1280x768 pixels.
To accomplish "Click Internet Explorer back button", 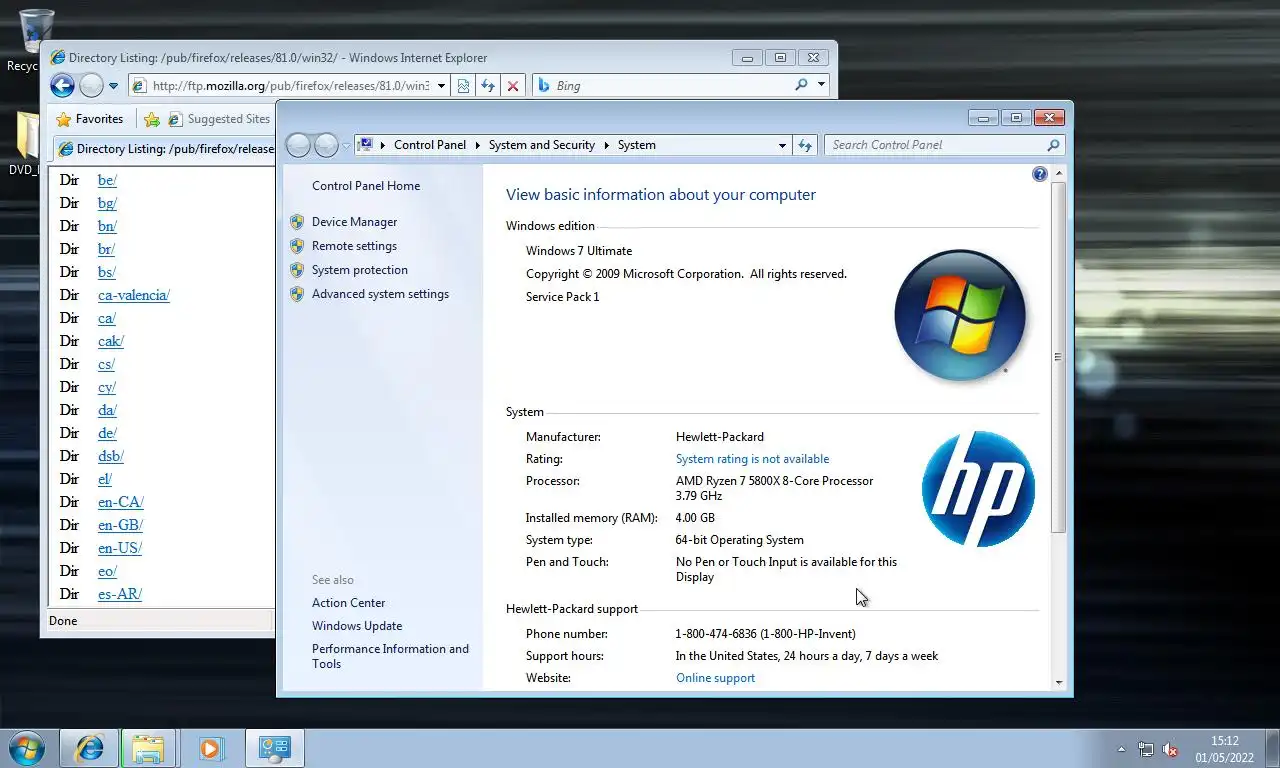I will click(x=62, y=86).
